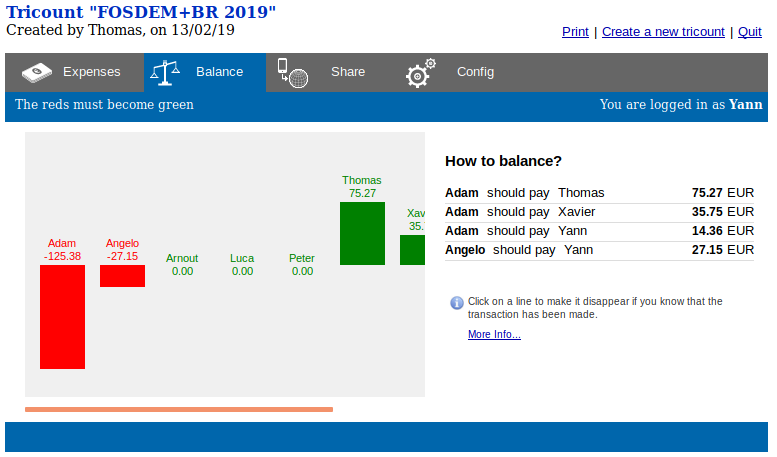Viewport: 777px width, 457px height.
Task: Click 'Created by Thomas, on 13/02/19' text
Action: [x=120, y=30]
